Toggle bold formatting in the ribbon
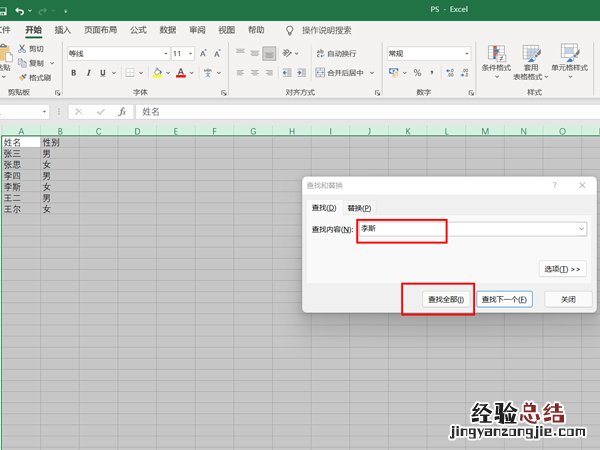This screenshot has height=450, width=600. [74, 73]
